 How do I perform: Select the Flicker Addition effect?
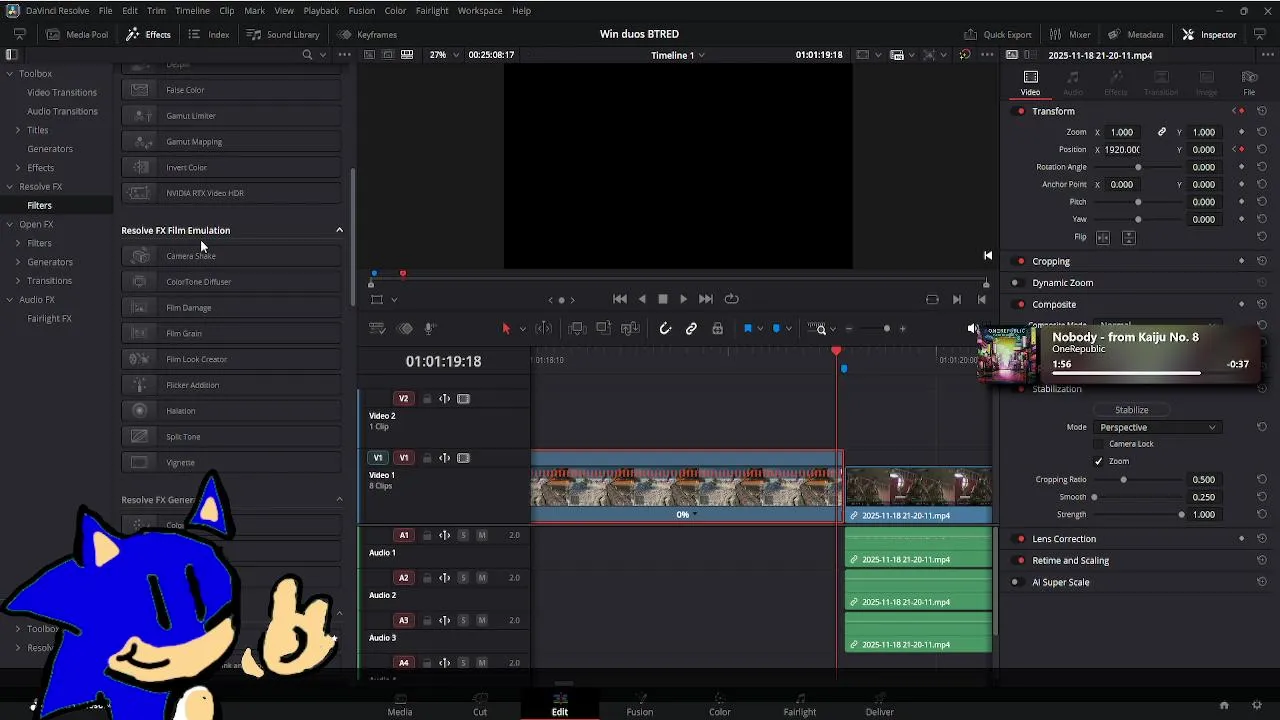coord(231,385)
